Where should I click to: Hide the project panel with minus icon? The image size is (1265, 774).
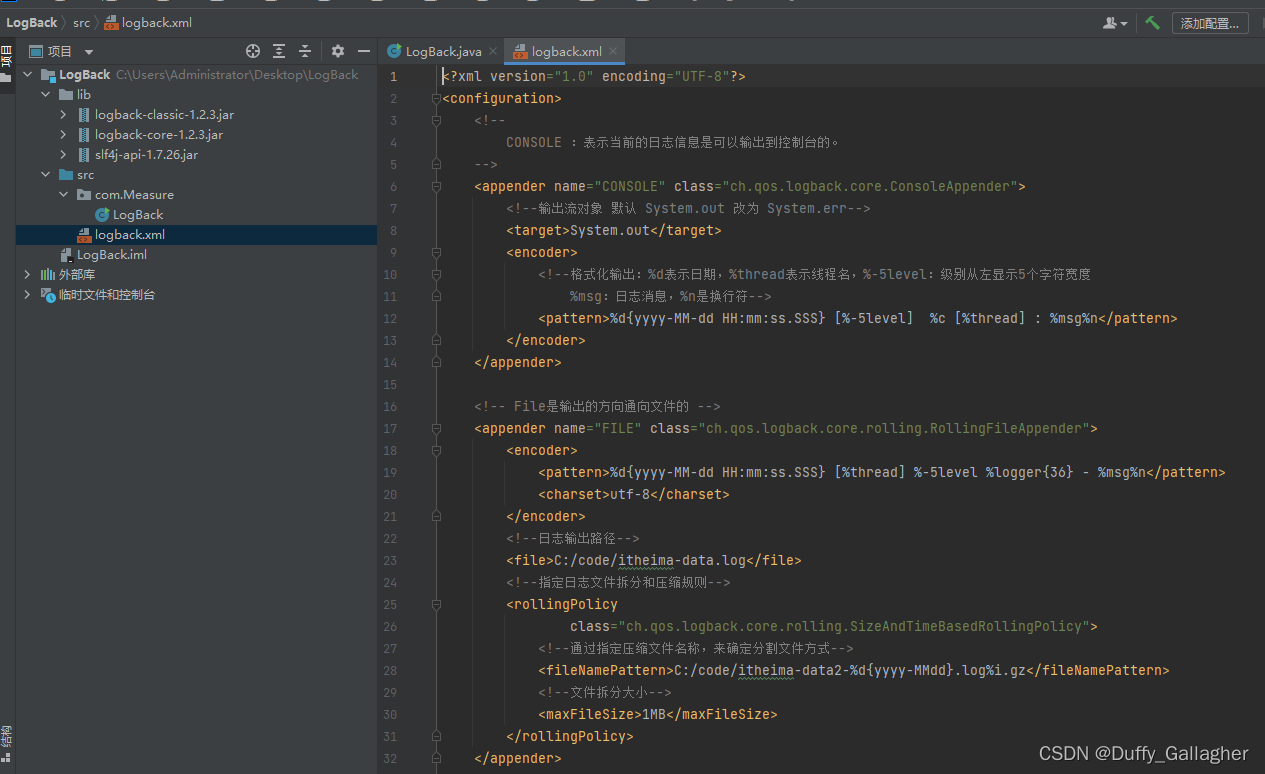[364, 51]
